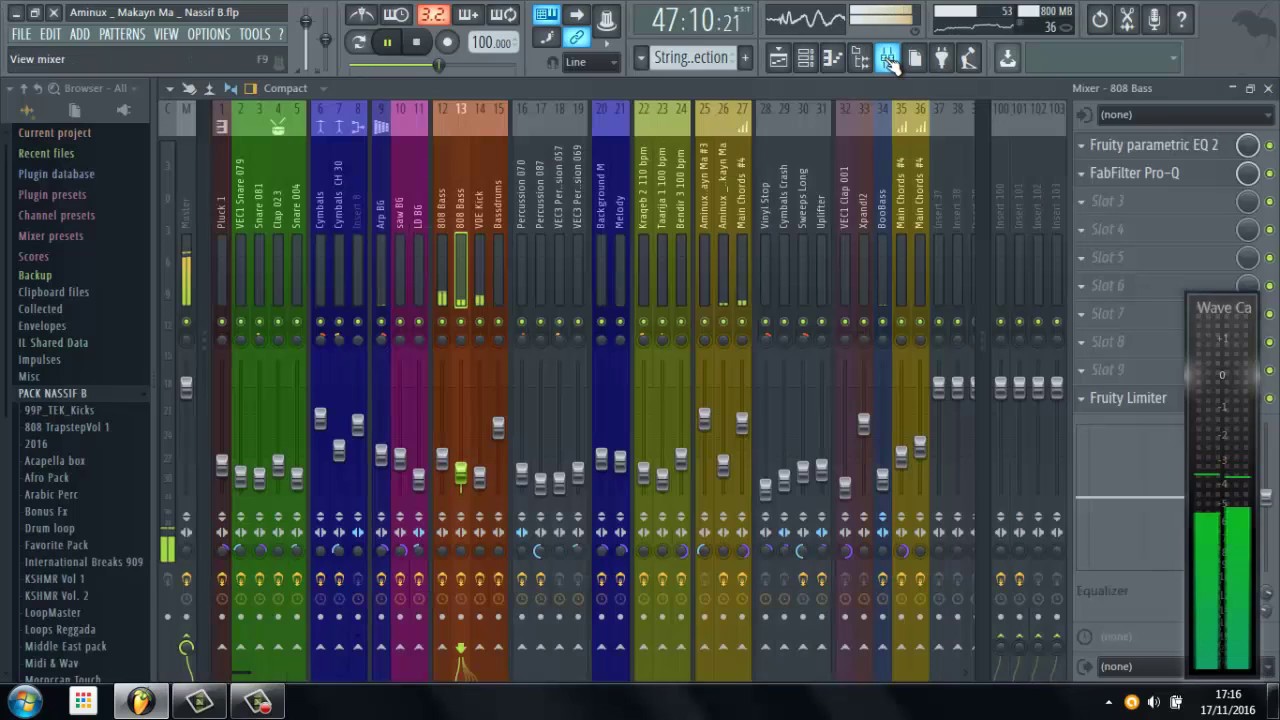Image resolution: width=1280 pixels, height=720 pixels.
Task: Open mixer options menu arrow
Action: pyautogui.click(x=170, y=88)
